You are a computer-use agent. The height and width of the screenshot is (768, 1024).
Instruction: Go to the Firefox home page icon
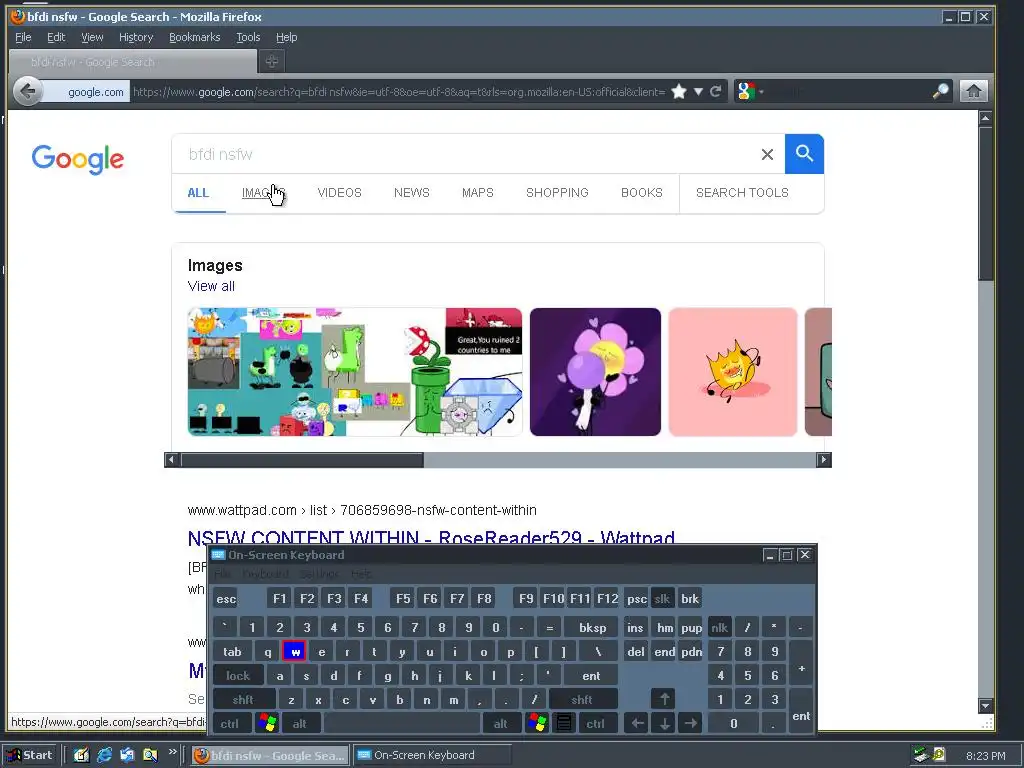(973, 91)
